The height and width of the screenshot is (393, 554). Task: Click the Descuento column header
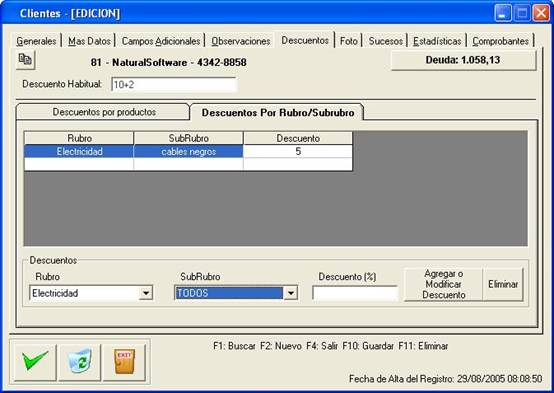pyautogui.click(x=298, y=138)
